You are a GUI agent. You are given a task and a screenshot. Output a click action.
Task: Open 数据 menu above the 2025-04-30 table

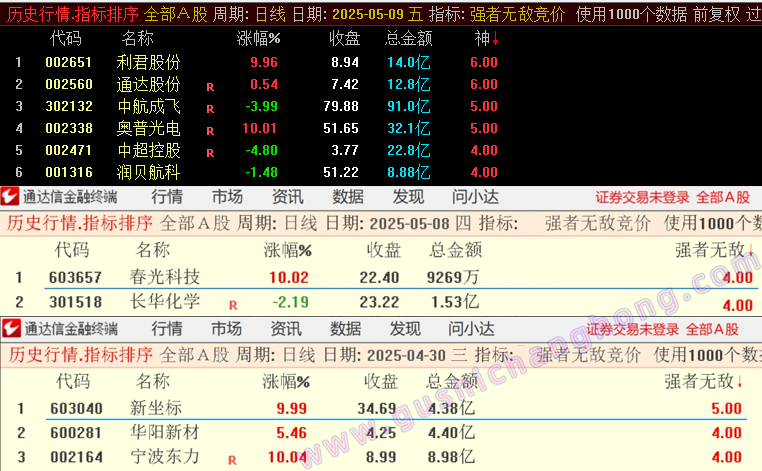pyautogui.click(x=345, y=329)
